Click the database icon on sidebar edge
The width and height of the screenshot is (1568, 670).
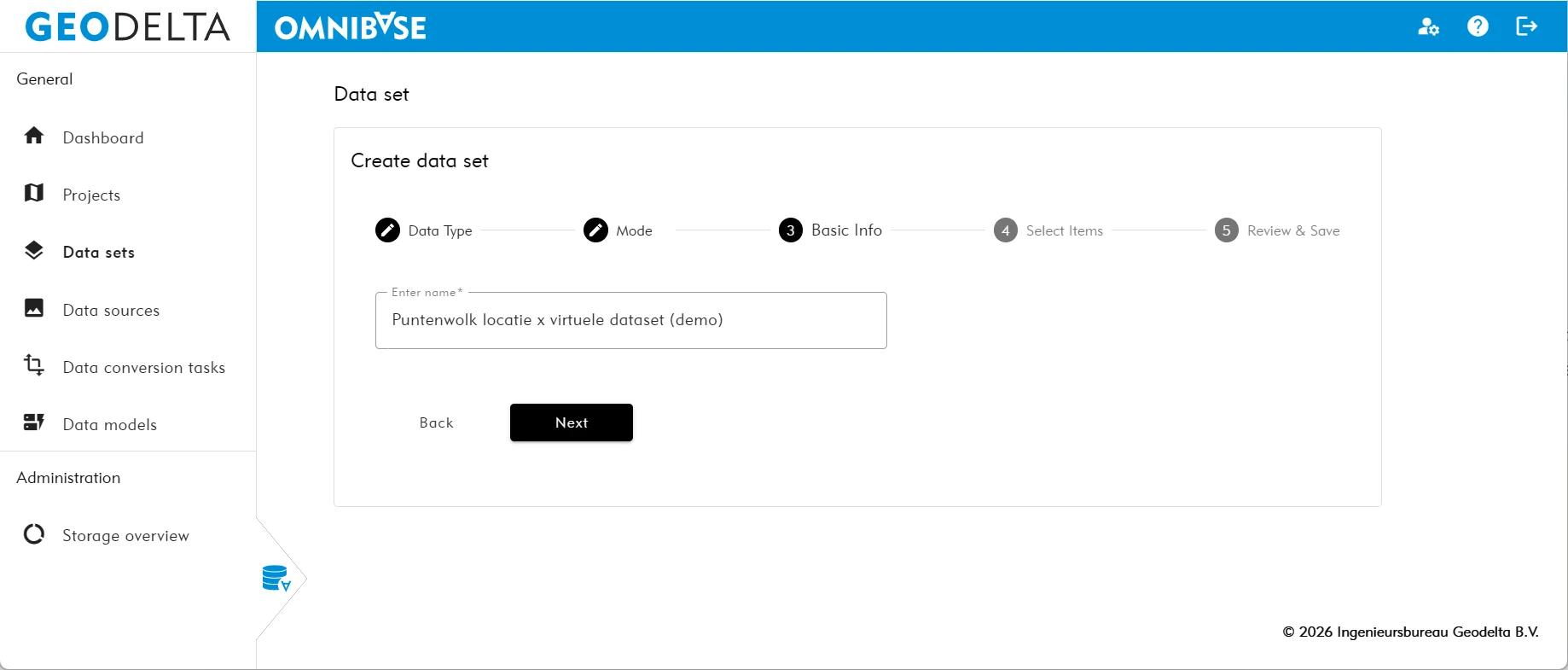tap(276, 579)
